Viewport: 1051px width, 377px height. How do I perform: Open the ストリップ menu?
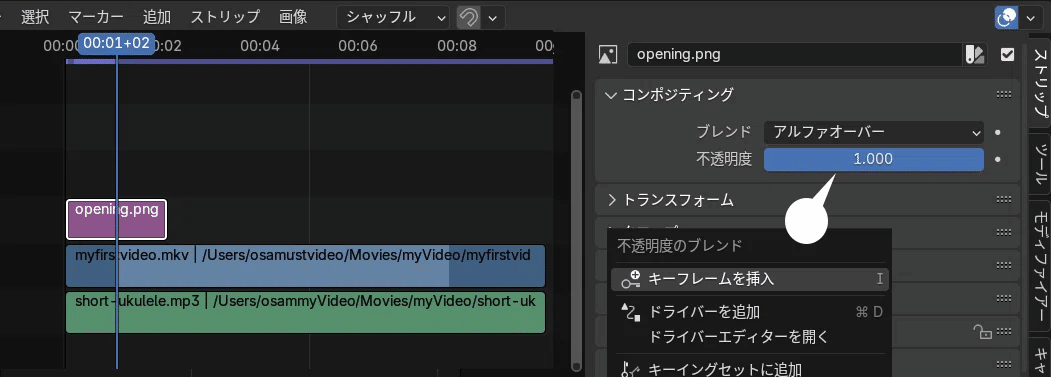tap(225, 17)
